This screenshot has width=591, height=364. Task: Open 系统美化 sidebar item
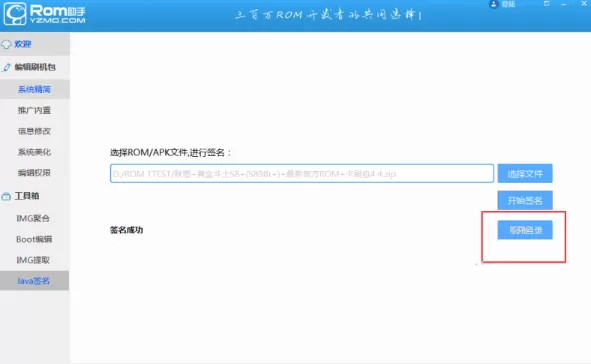tap(35, 152)
